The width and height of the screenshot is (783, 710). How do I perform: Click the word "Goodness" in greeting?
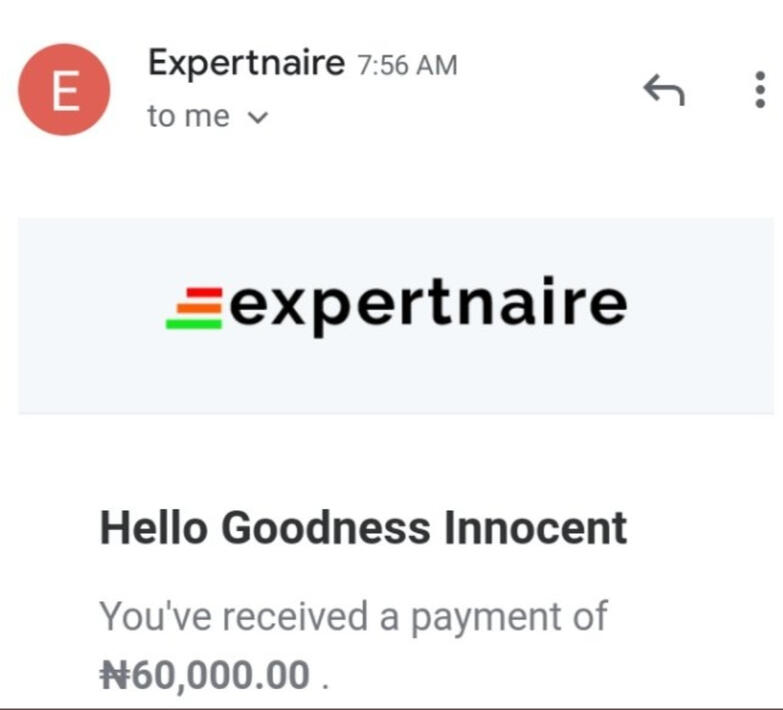pyautogui.click(x=326, y=527)
